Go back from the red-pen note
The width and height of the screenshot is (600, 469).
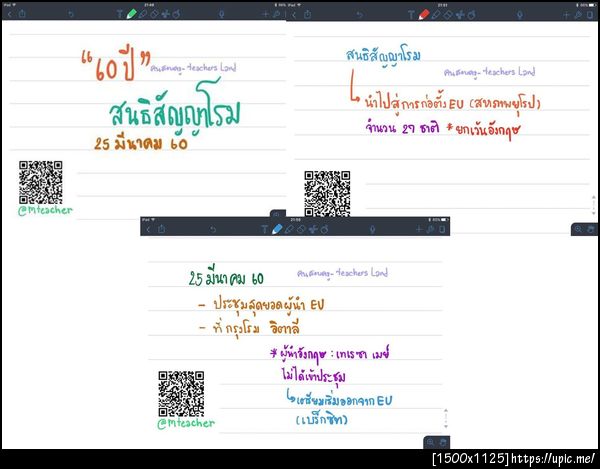(x=294, y=15)
